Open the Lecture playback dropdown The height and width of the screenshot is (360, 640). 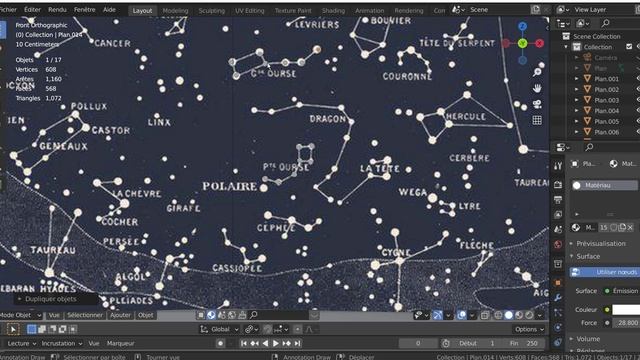pyautogui.click(x=22, y=343)
